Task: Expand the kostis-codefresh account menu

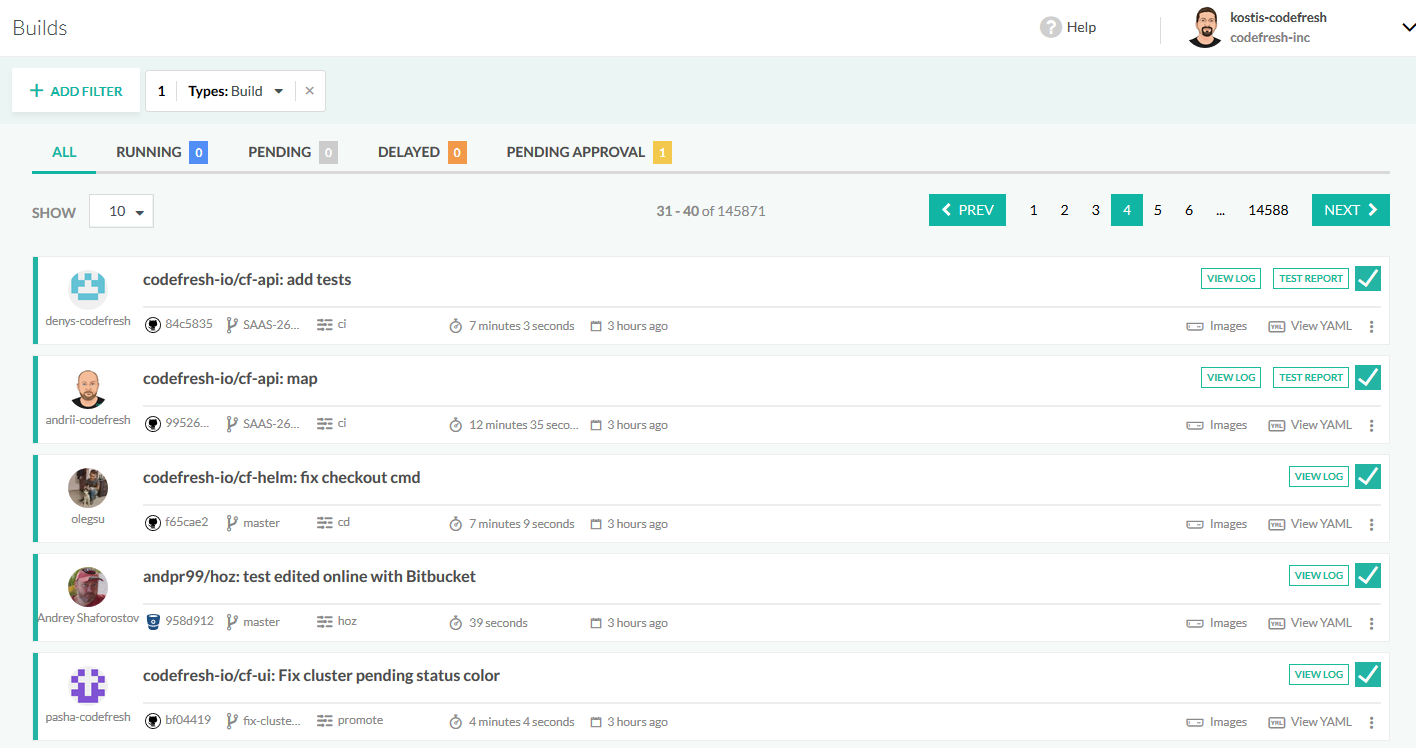Action: 1407,28
